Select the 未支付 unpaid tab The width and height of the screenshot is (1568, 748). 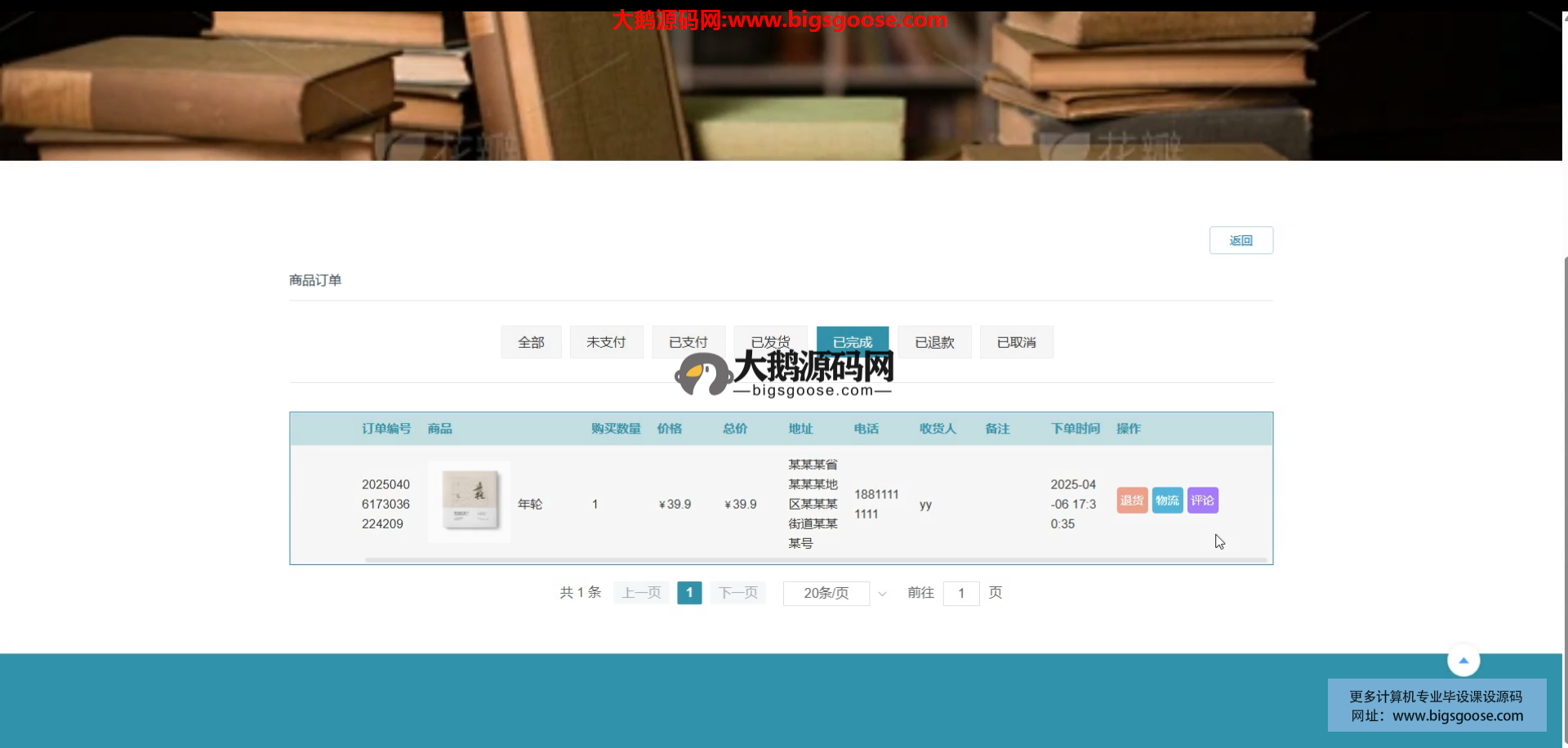click(606, 342)
